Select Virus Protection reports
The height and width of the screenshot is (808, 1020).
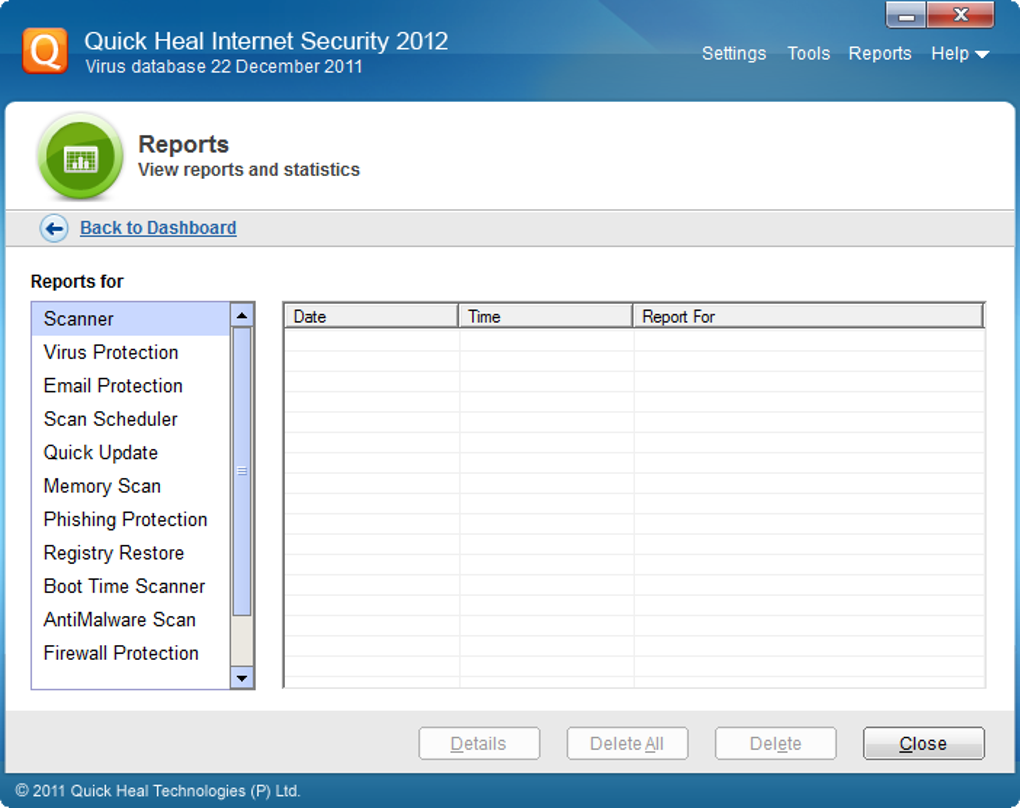131,352
